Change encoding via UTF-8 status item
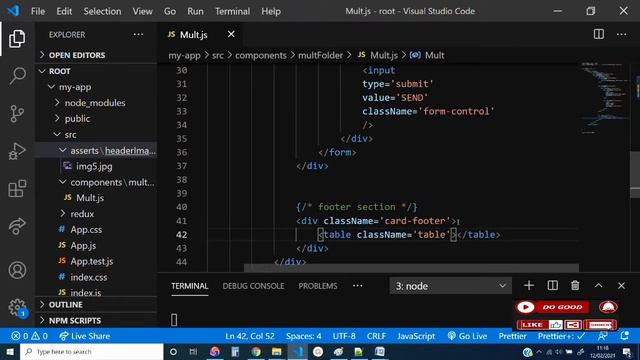The width and height of the screenshot is (640, 360). tap(344, 336)
